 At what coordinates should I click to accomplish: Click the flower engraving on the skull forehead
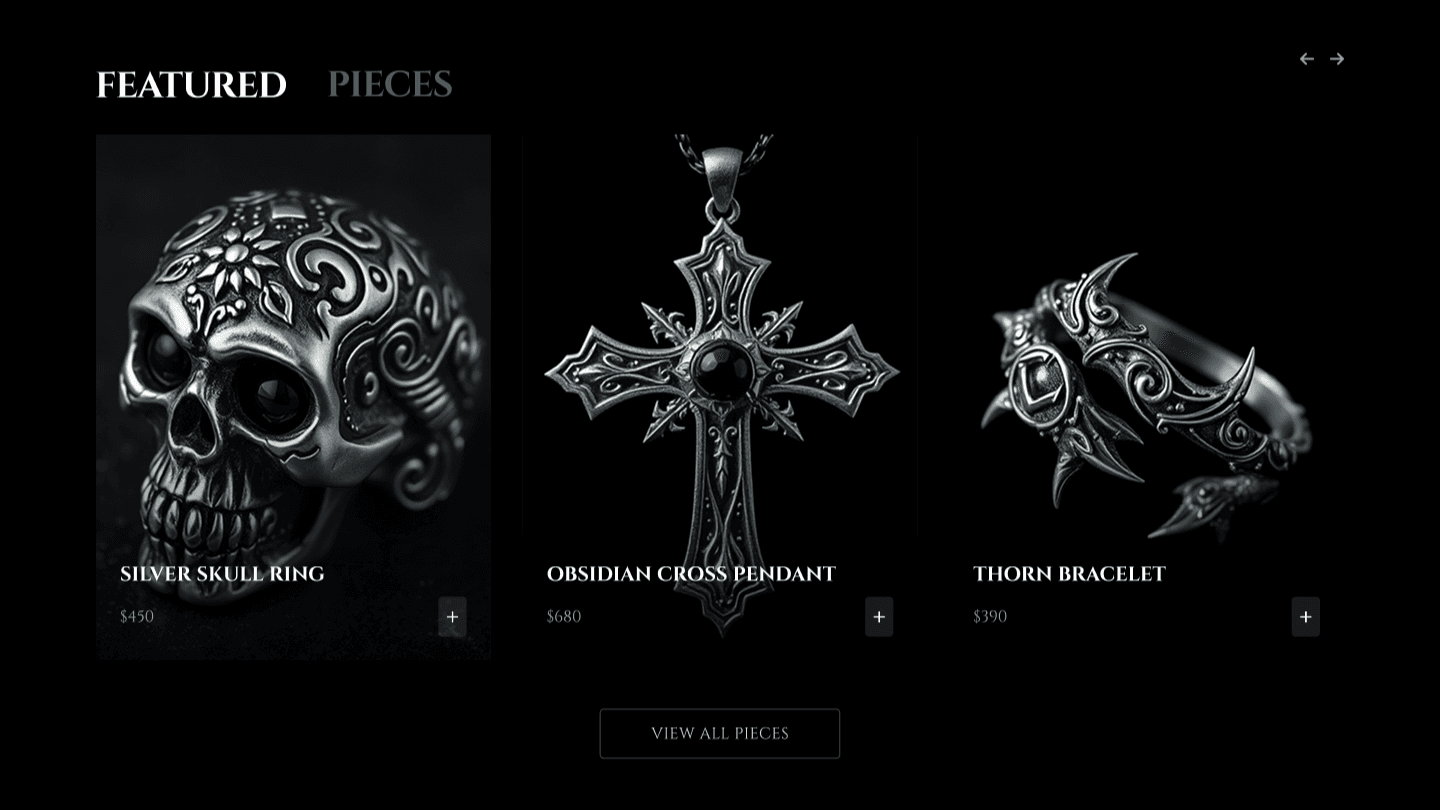pos(234,260)
